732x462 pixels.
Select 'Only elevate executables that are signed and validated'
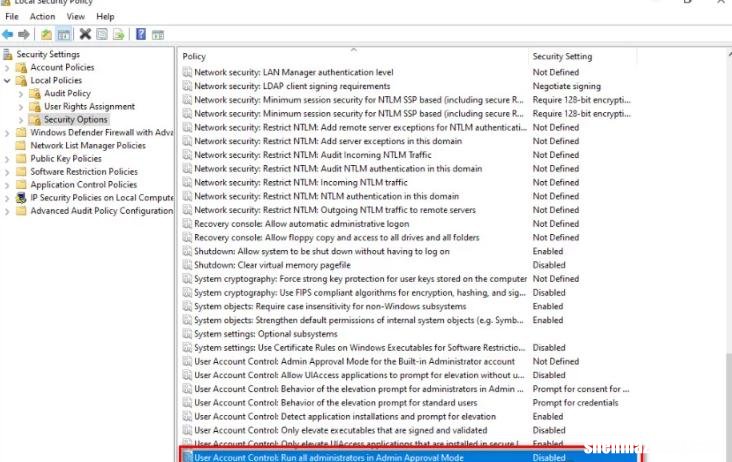coord(340,430)
